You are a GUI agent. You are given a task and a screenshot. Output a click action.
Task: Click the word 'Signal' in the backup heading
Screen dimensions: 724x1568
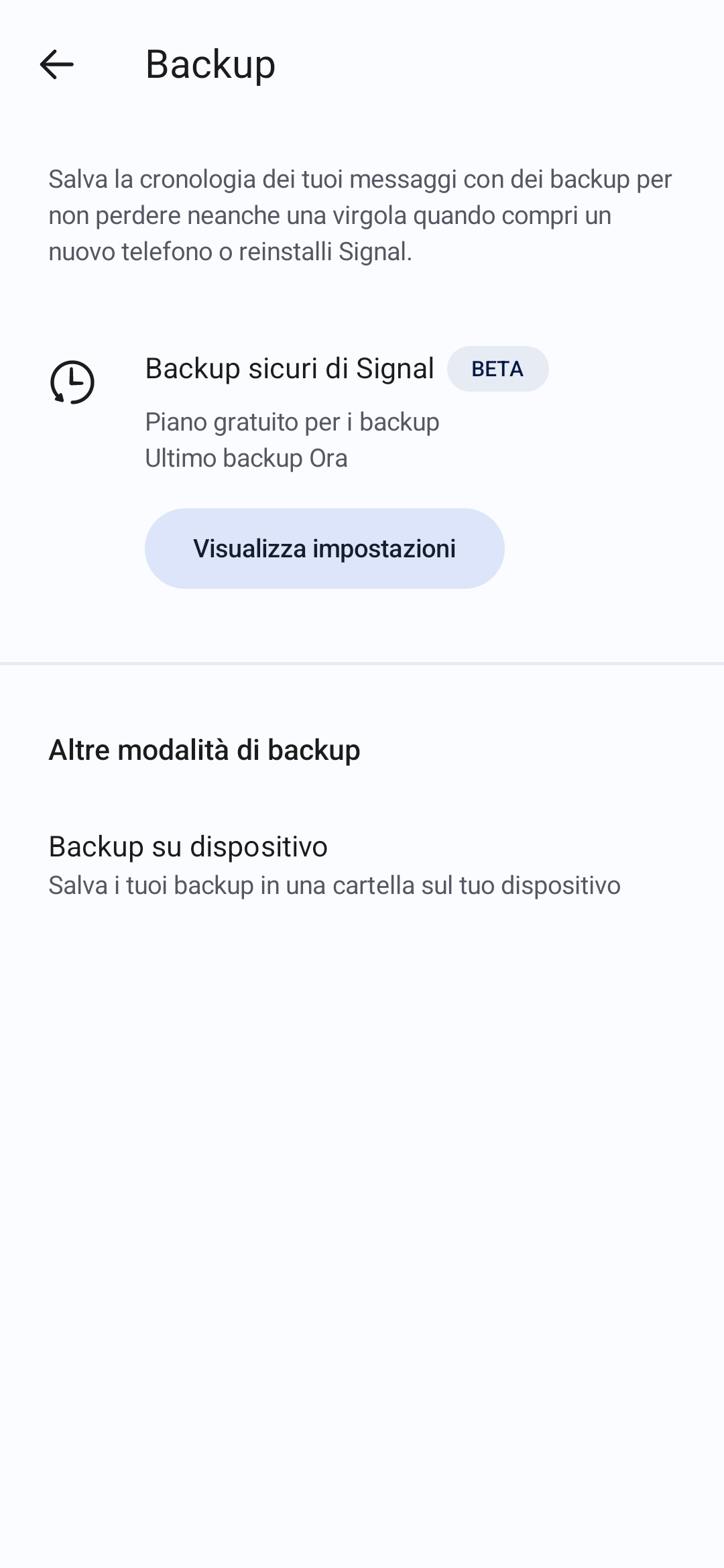coord(395,369)
